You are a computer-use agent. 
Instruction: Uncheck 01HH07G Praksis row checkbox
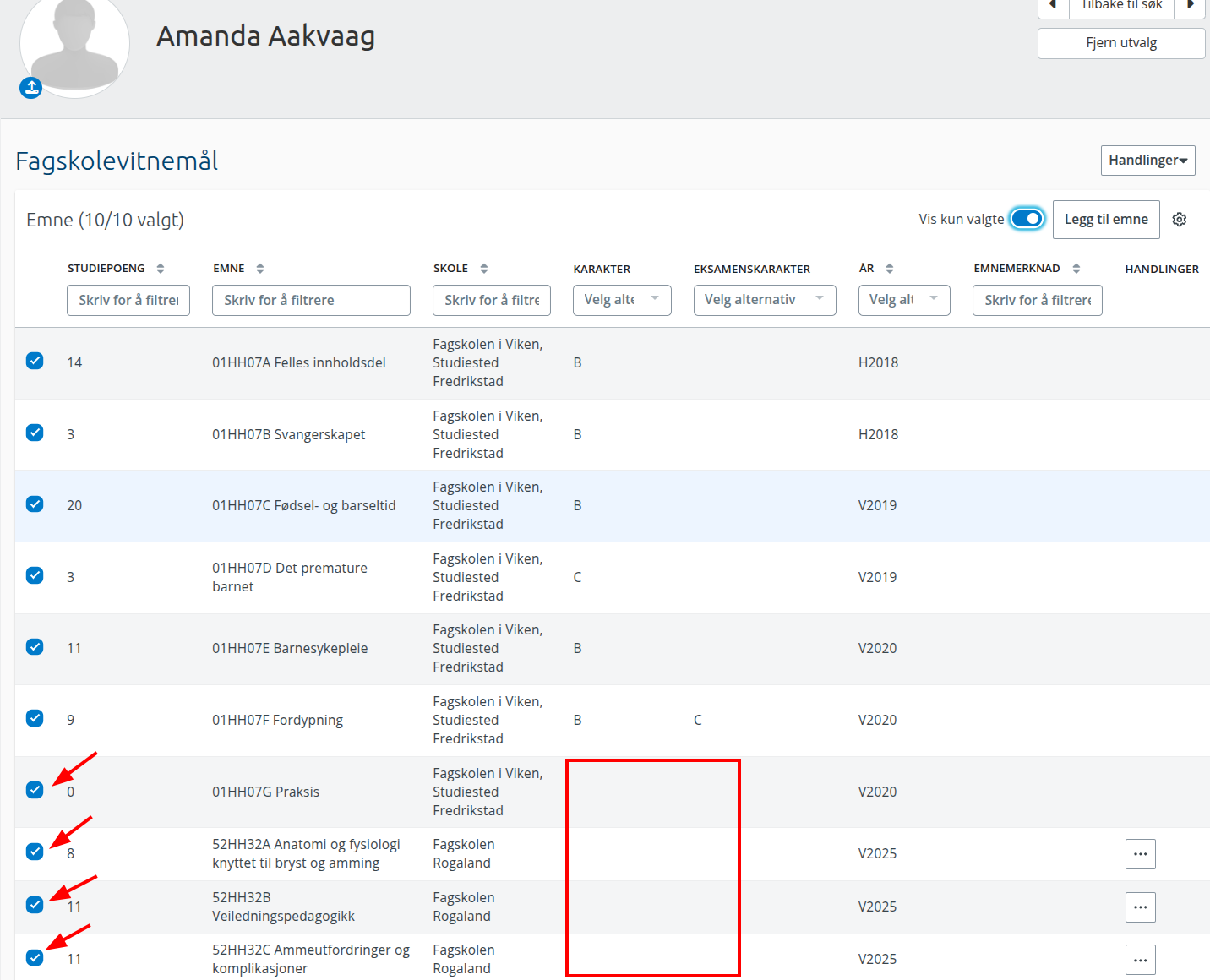click(x=35, y=791)
